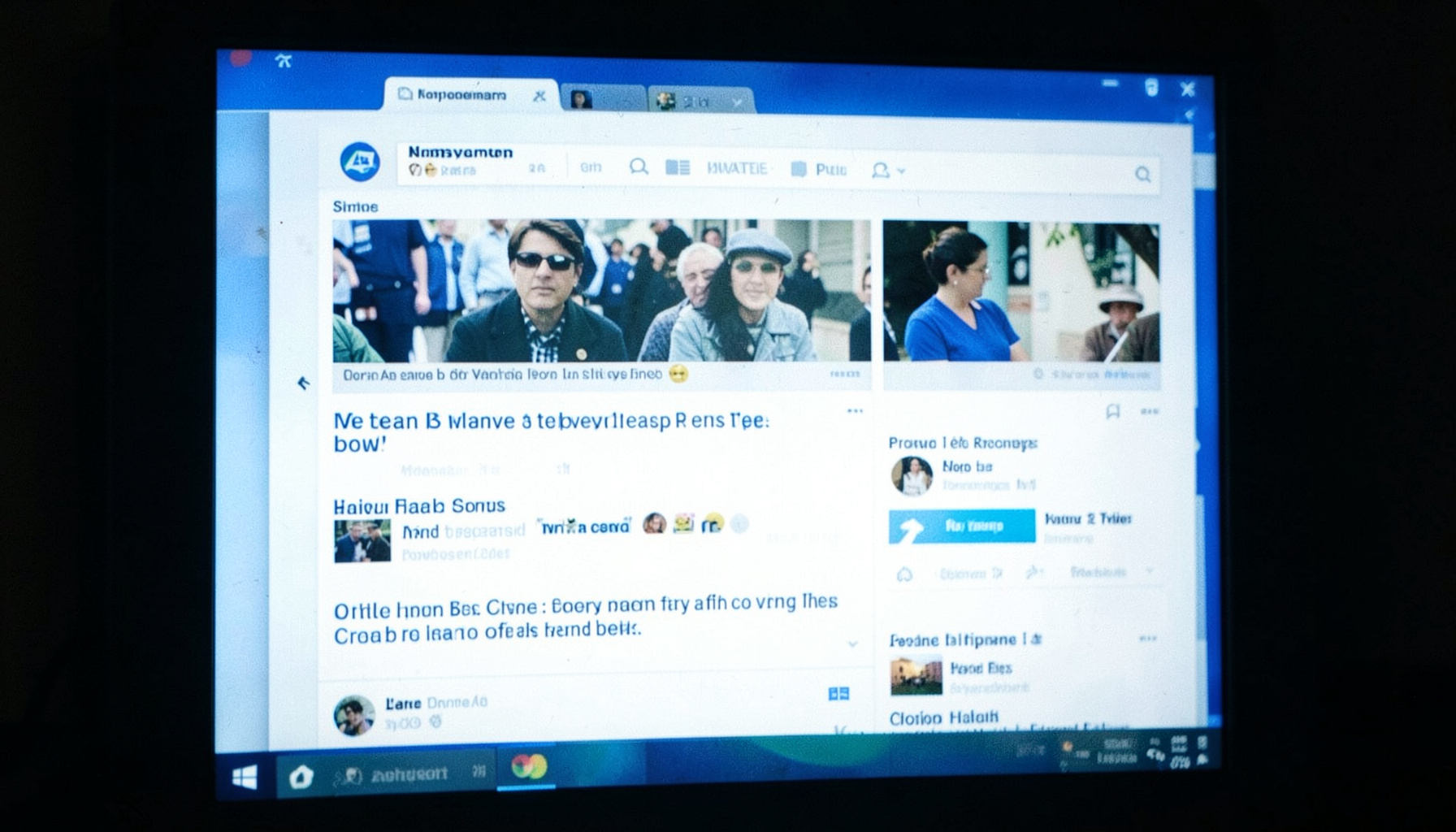Click the Lane avatar at the bottom
The image size is (1456, 832).
point(354,715)
